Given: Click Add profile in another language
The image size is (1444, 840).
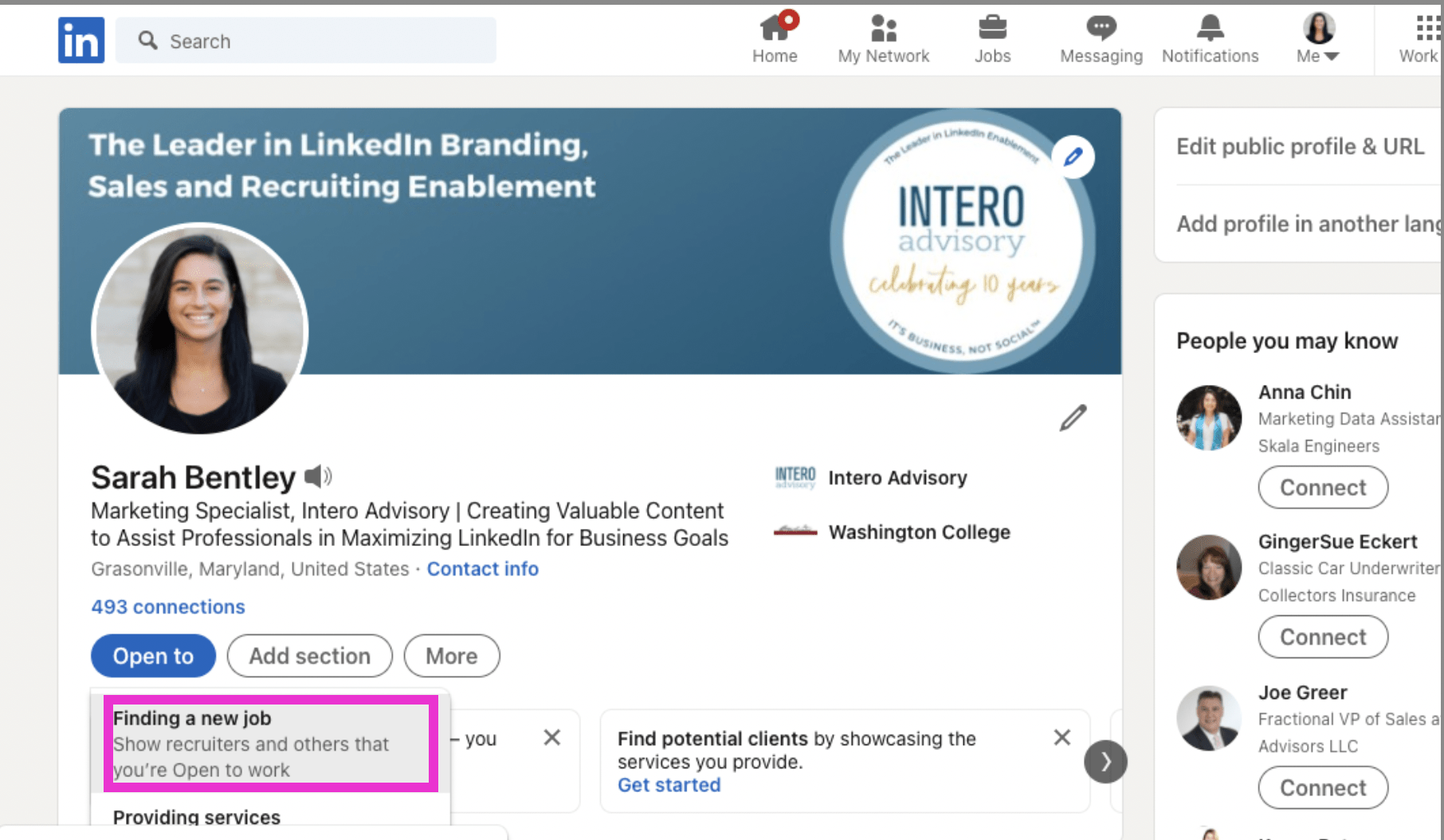Looking at the screenshot, I should click(x=1309, y=224).
